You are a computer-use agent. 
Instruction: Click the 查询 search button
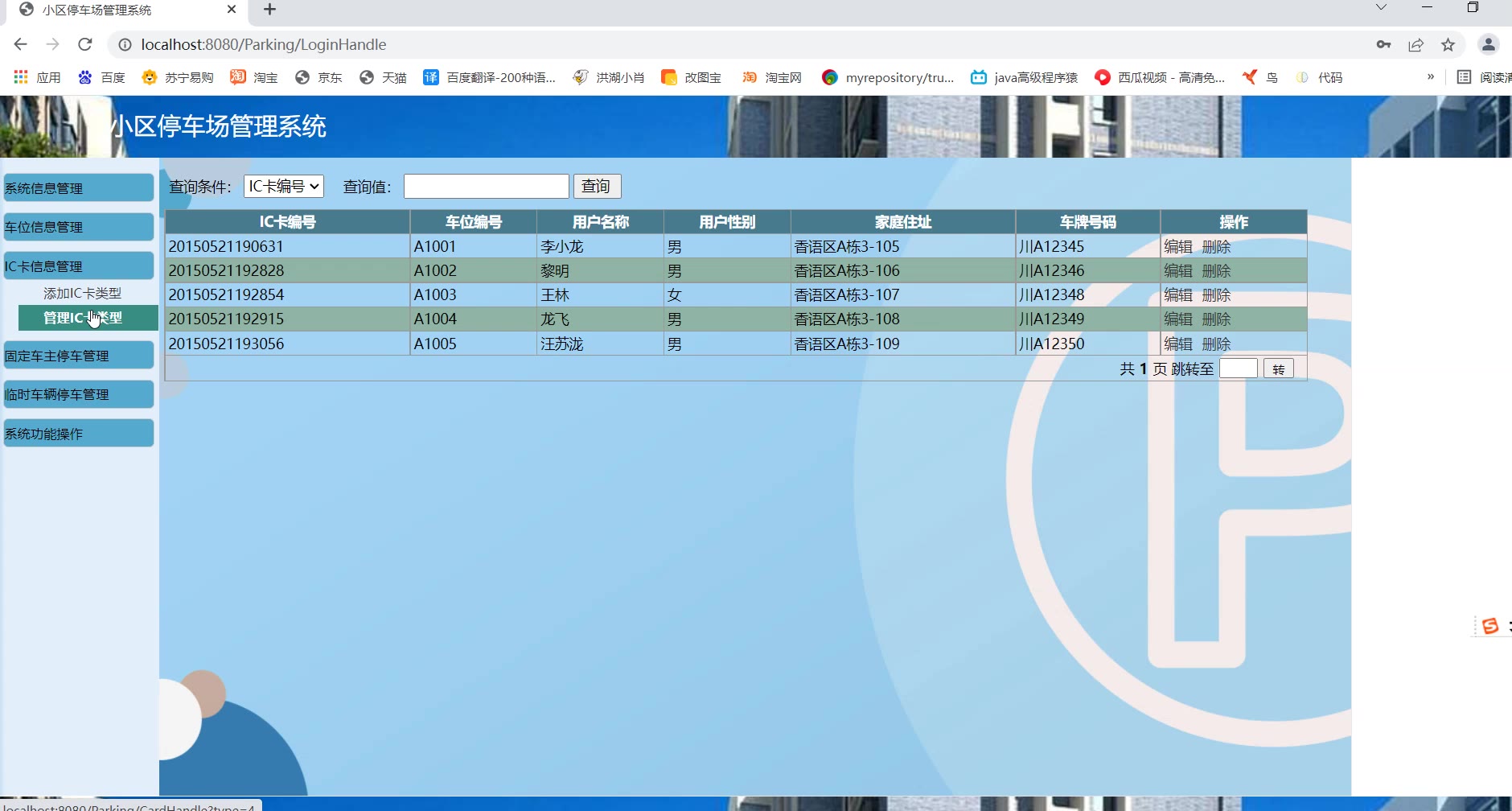tap(597, 186)
